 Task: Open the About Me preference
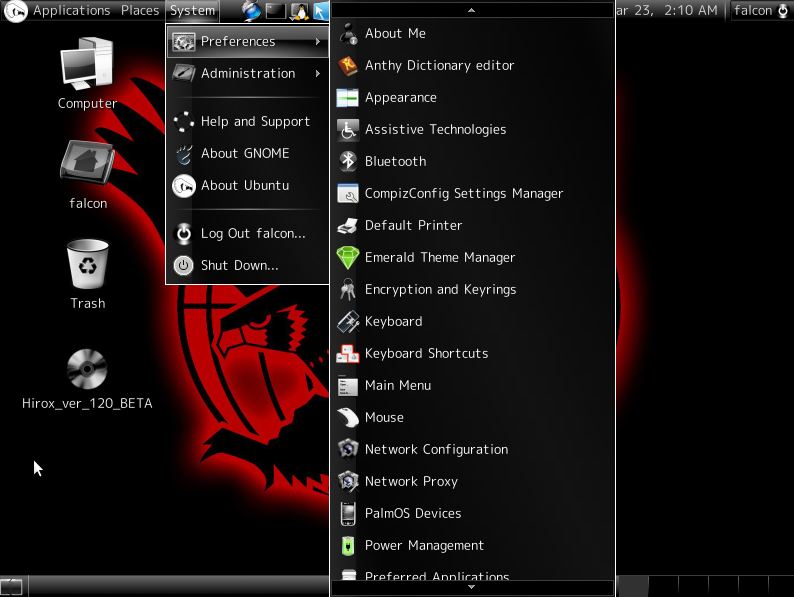point(472,33)
